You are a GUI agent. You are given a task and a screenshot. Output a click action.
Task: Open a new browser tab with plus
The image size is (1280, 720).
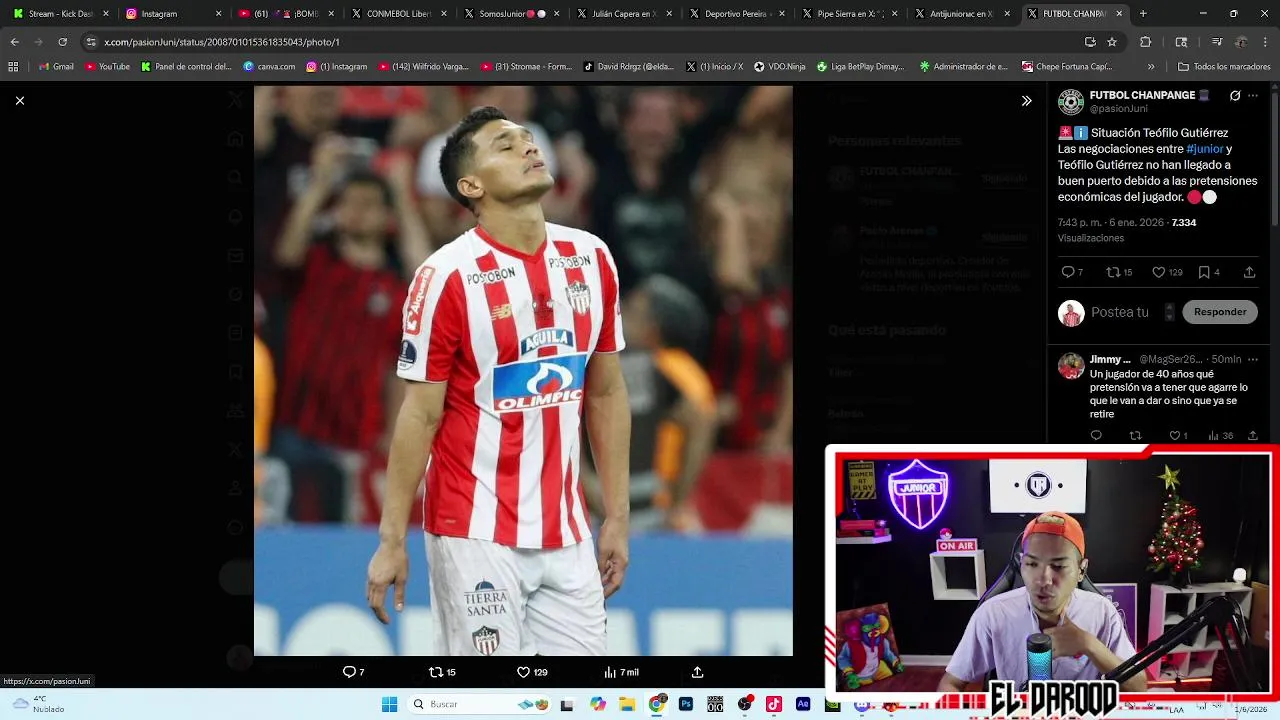click(x=1143, y=14)
